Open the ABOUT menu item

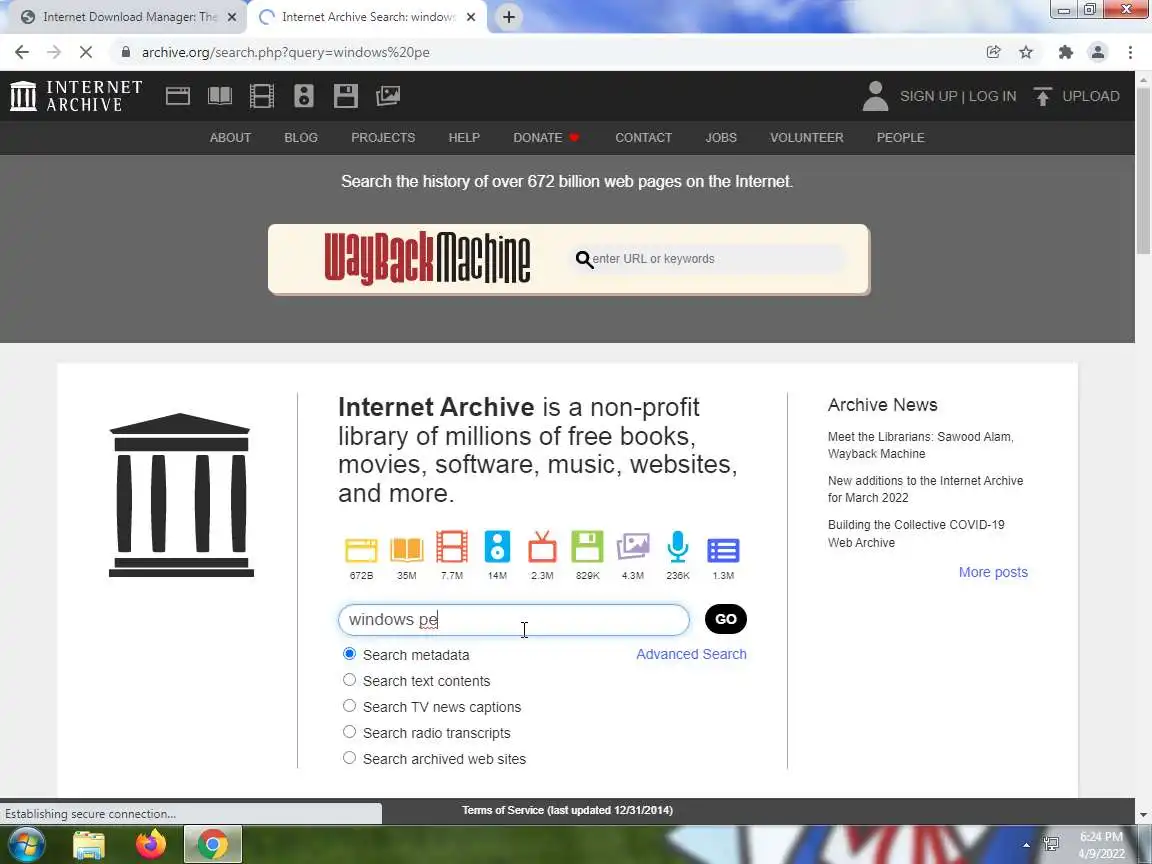pos(230,137)
